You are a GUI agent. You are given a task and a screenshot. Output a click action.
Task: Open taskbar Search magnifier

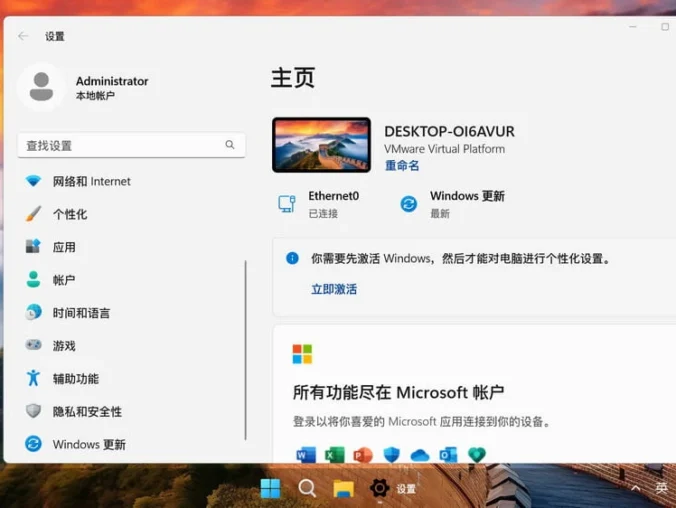pyautogui.click(x=307, y=488)
